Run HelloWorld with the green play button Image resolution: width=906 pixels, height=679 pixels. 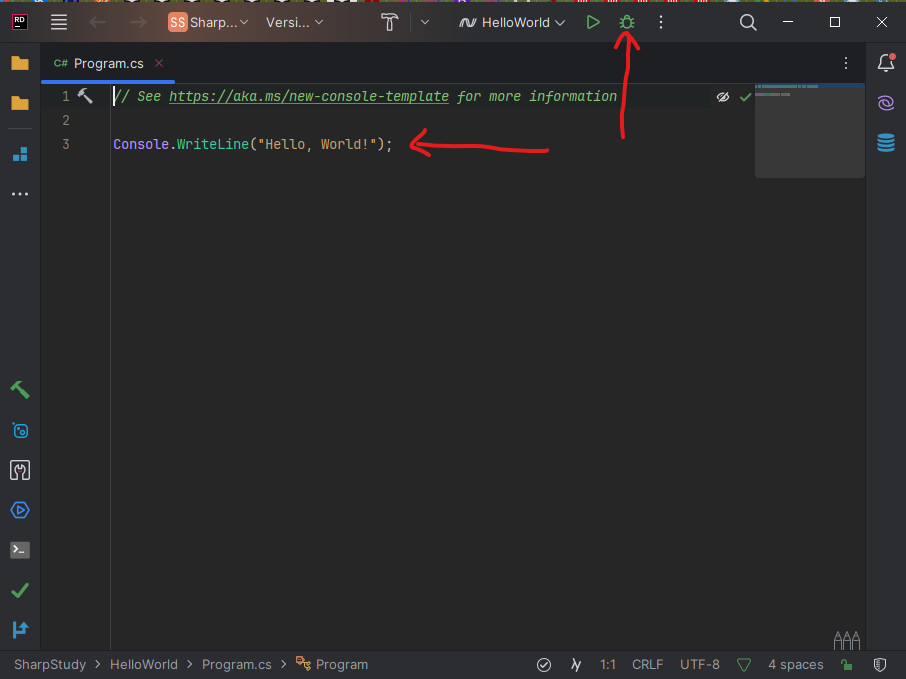[x=593, y=23]
